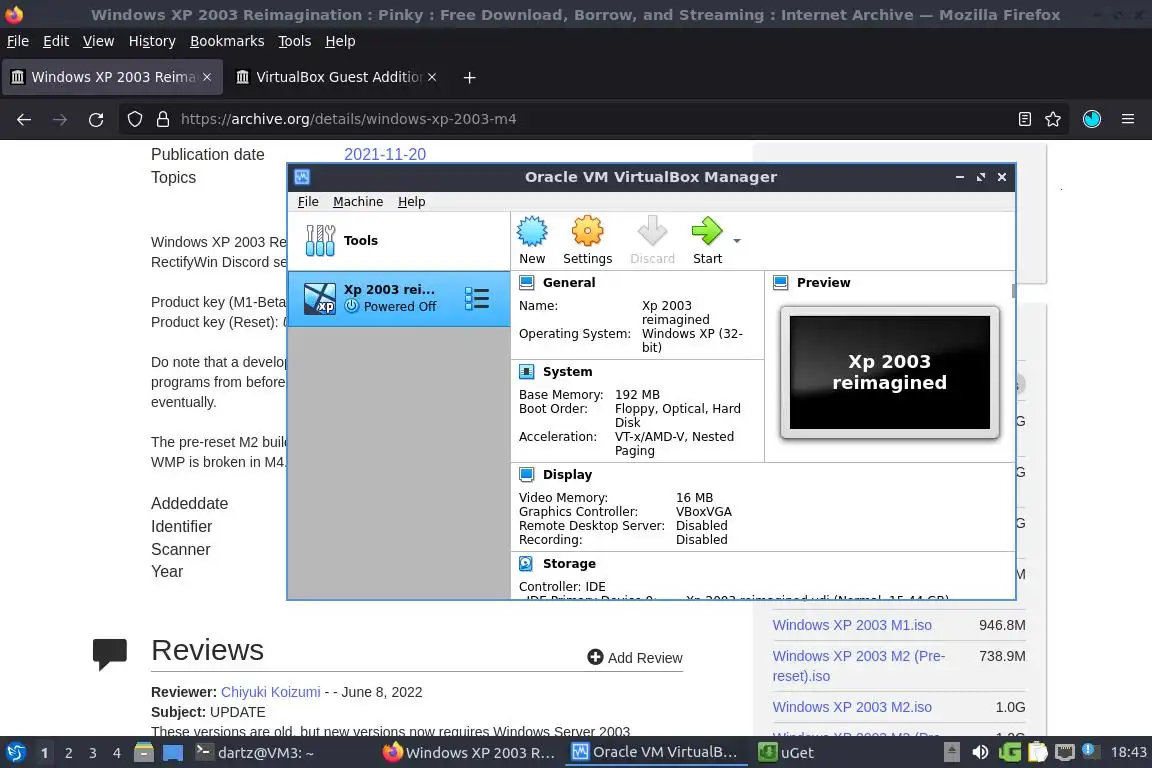The height and width of the screenshot is (768, 1152).
Task: Click the greyed Discard arrow icon
Action: [652, 232]
